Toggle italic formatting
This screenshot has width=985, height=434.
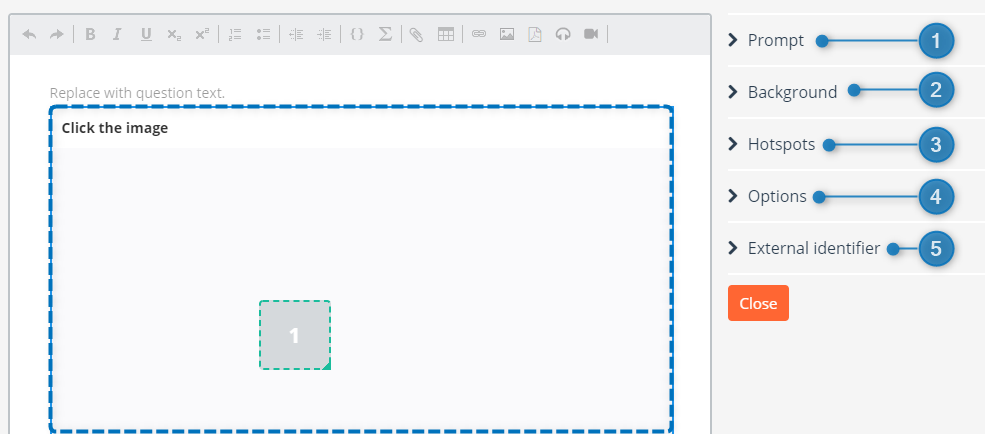point(117,34)
